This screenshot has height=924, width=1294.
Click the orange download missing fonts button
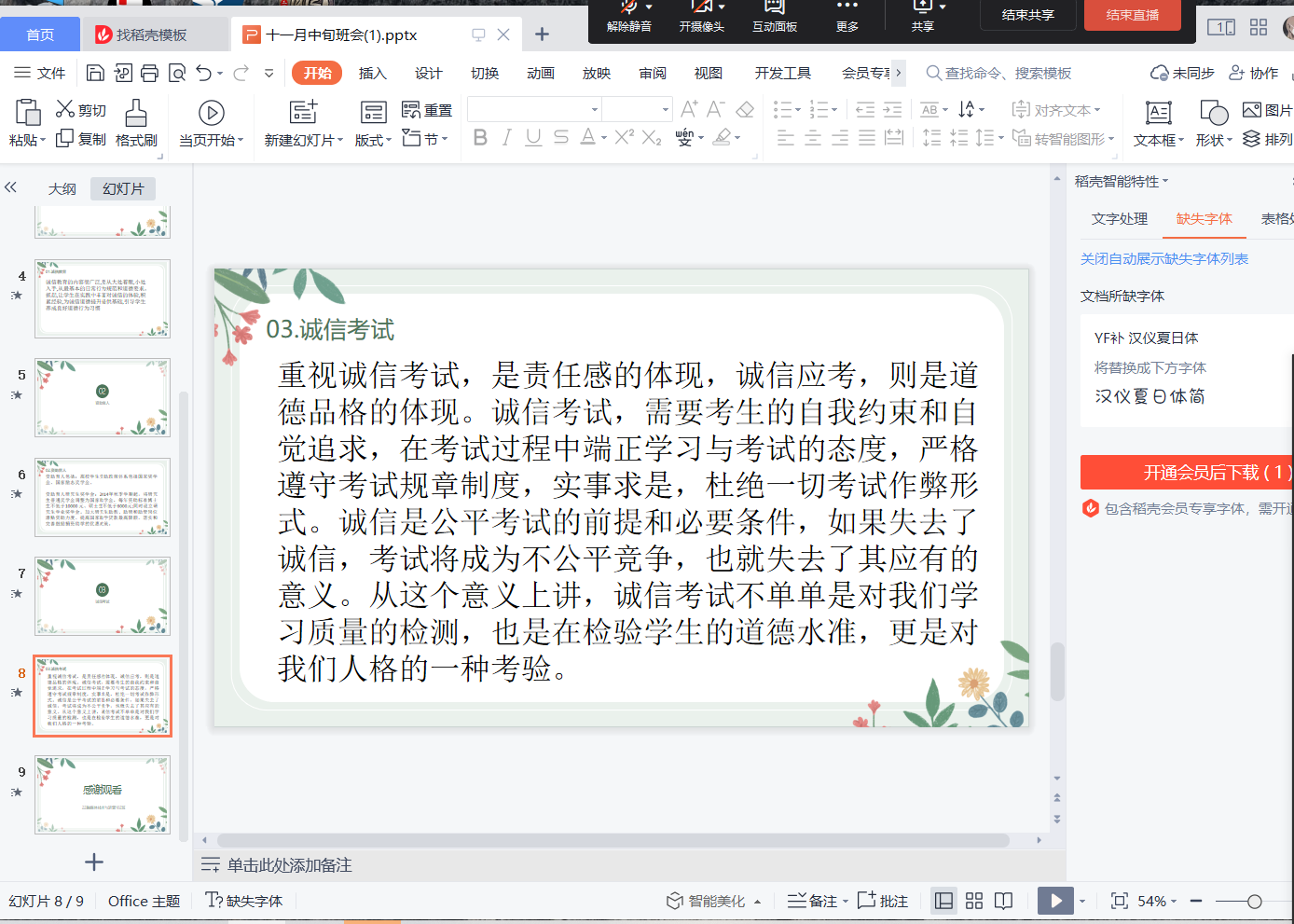(1186, 473)
